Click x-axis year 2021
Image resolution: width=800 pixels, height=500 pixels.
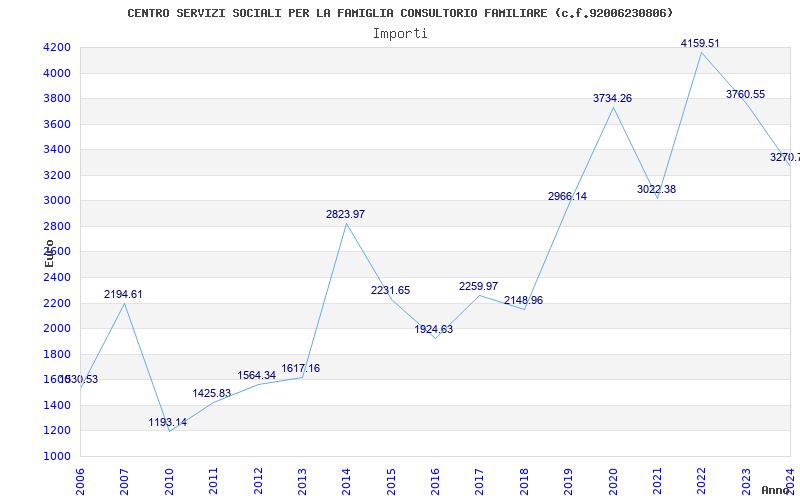click(657, 481)
